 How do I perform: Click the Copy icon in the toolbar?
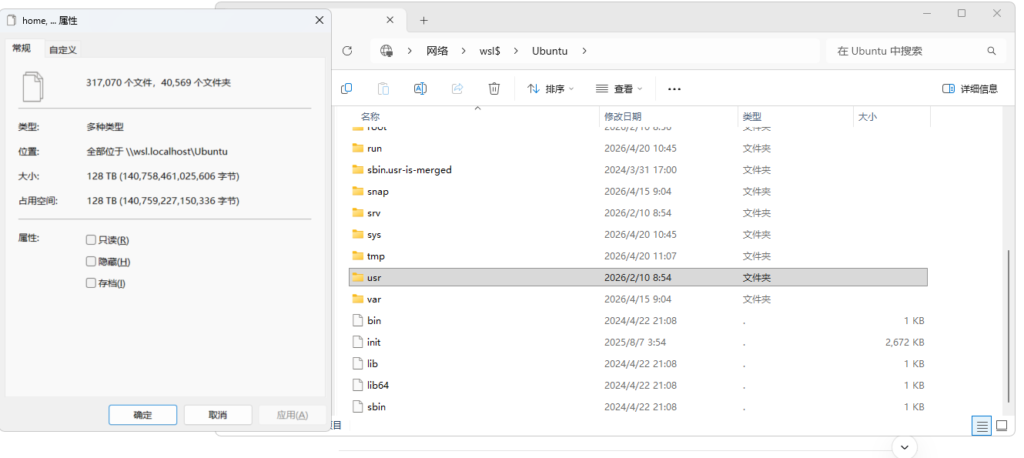pos(346,89)
